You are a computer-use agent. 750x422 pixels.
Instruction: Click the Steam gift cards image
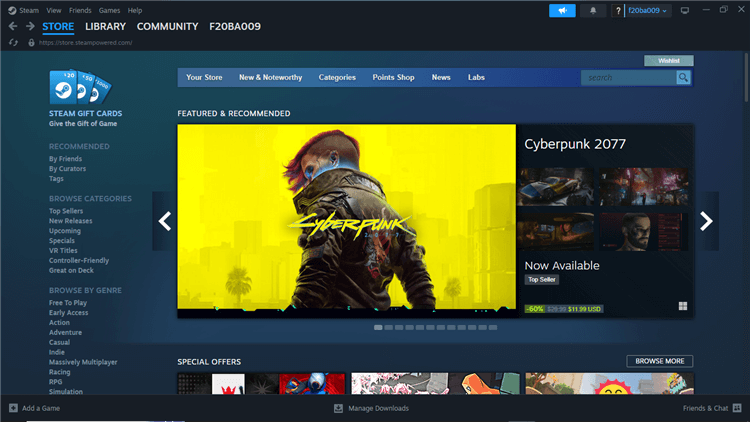[80, 87]
